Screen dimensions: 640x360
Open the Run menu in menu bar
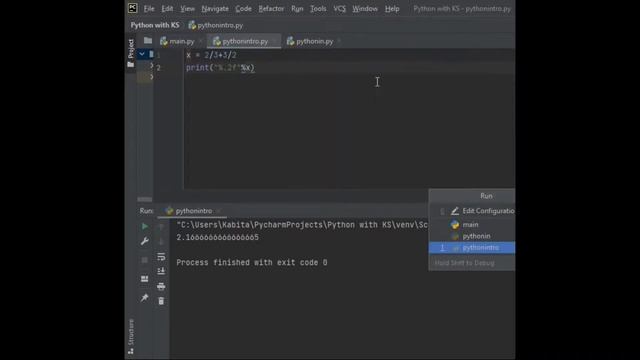[297, 9]
